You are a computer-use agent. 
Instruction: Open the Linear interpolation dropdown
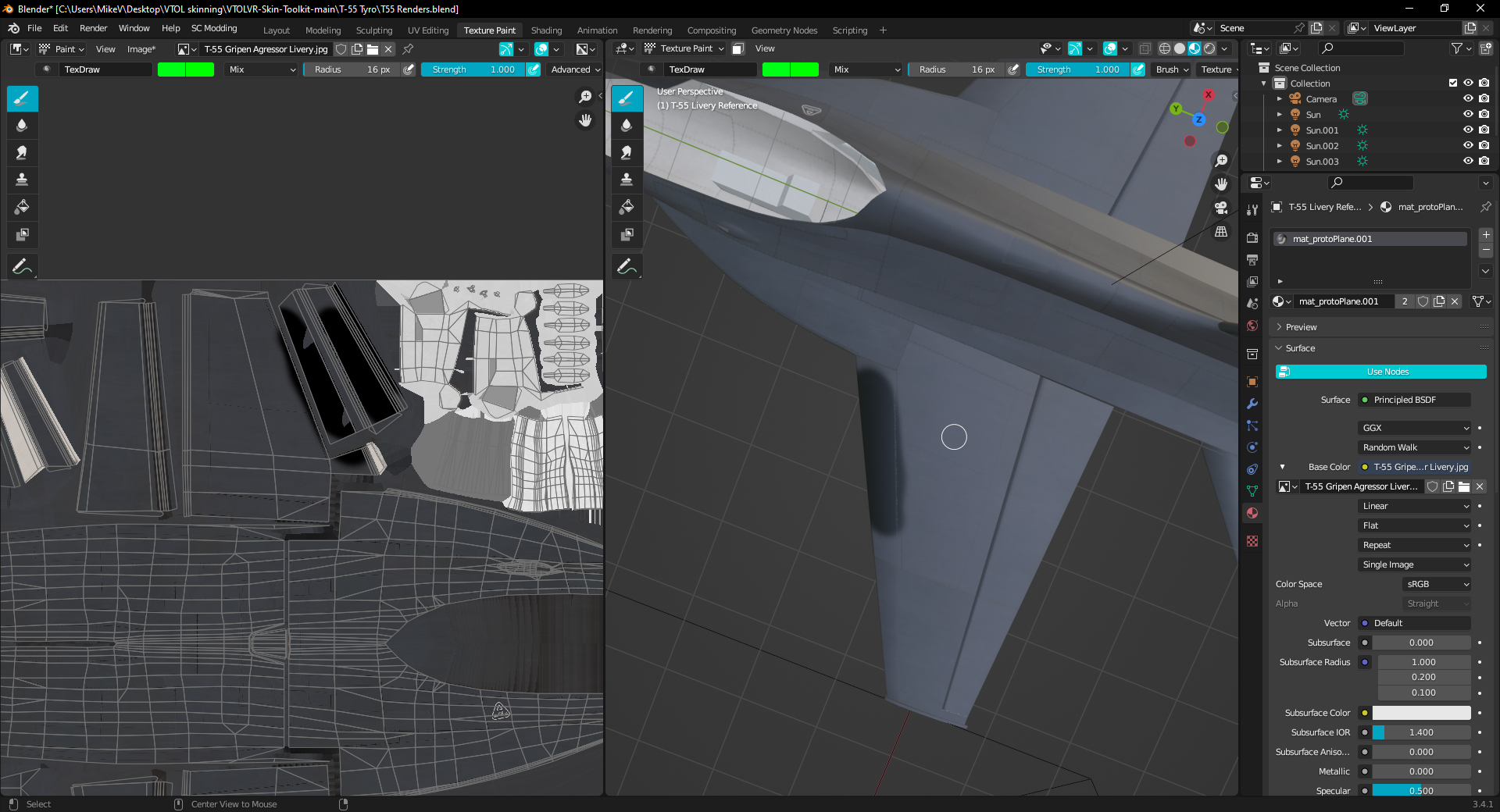(x=1415, y=506)
